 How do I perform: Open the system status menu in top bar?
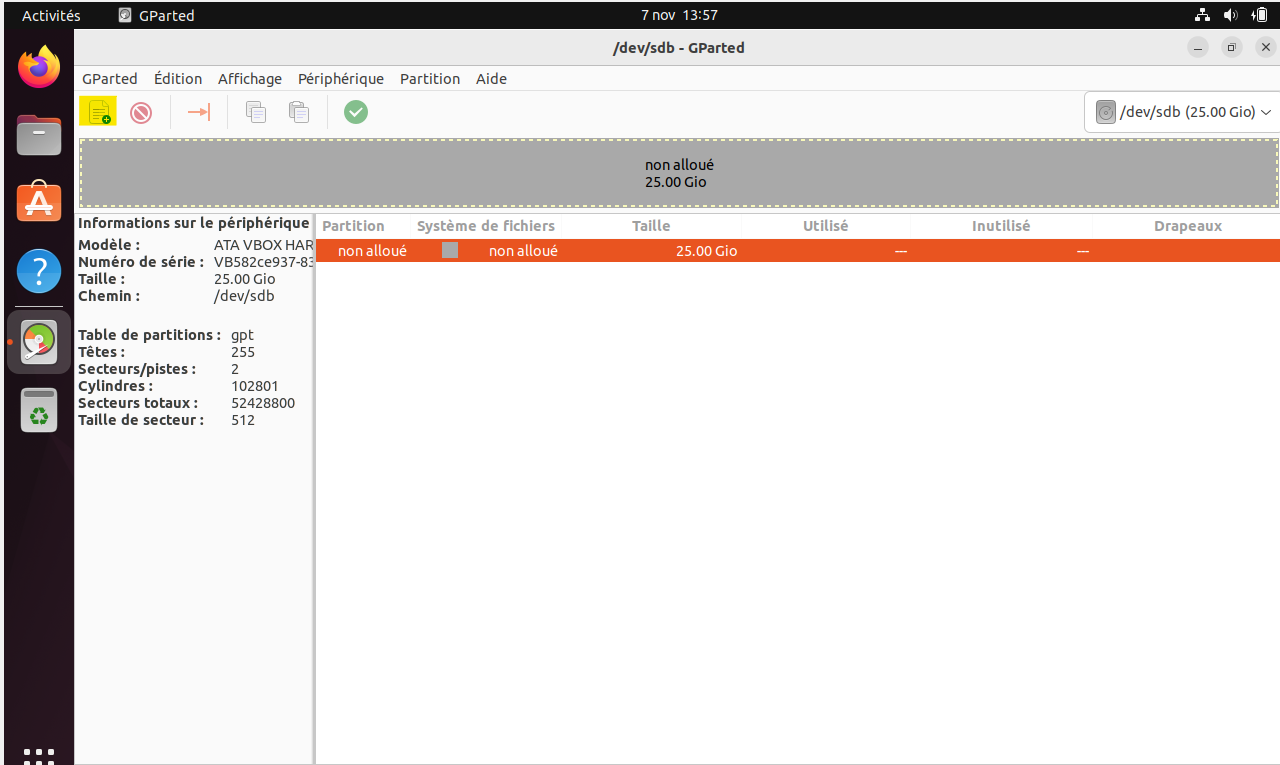1230,15
